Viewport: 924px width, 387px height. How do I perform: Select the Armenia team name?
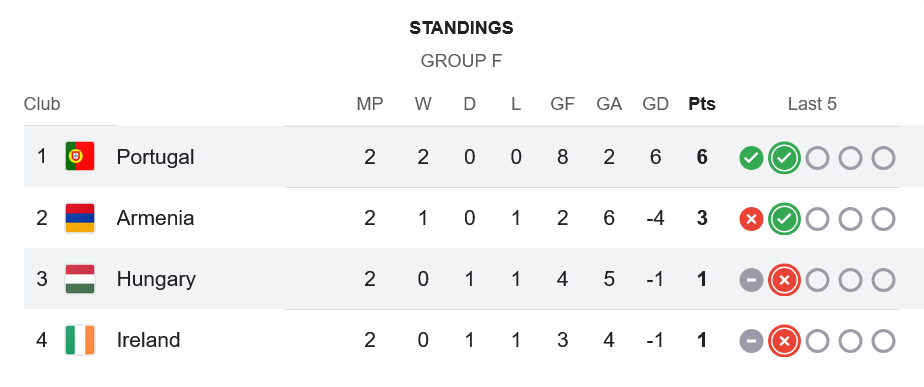pos(156,218)
